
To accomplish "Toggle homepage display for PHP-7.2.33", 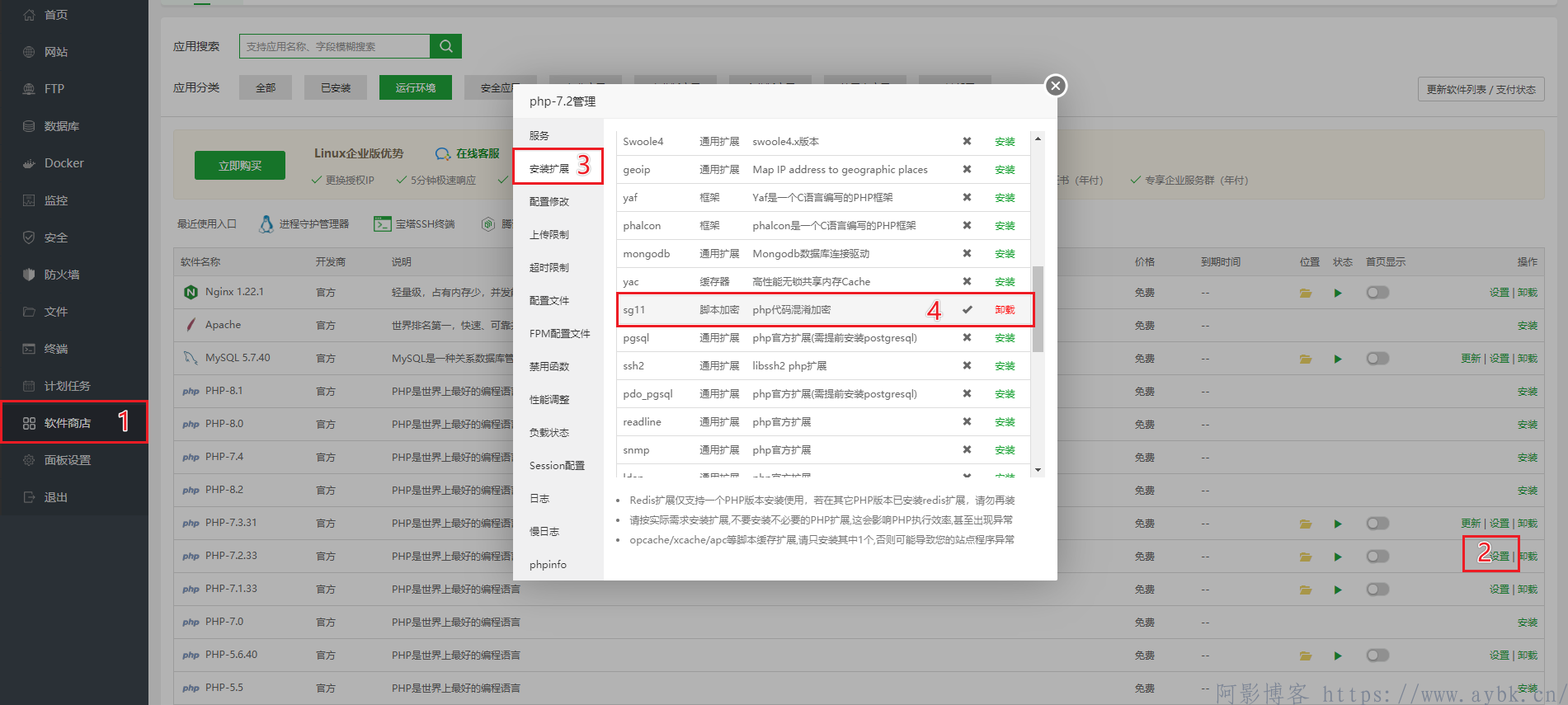I will pyautogui.click(x=1377, y=557).
